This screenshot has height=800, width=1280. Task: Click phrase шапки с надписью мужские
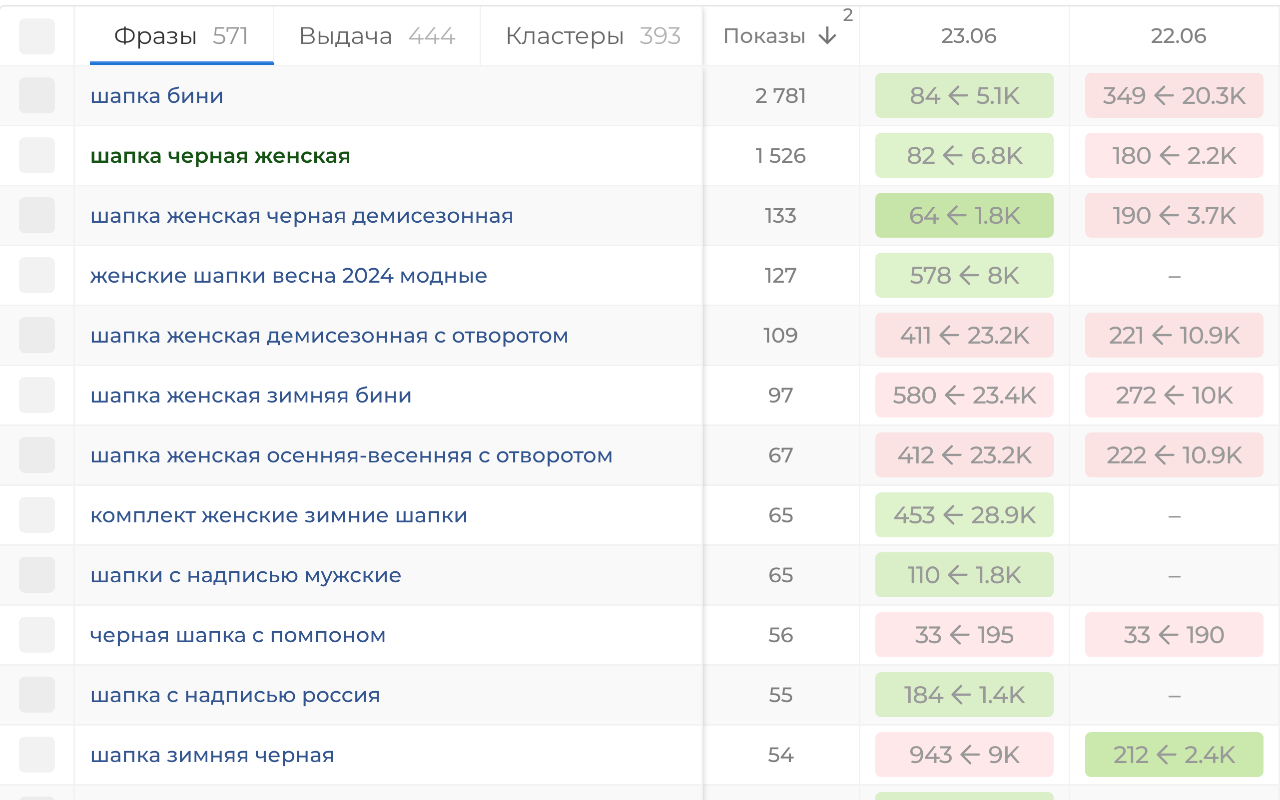point(246,576)
